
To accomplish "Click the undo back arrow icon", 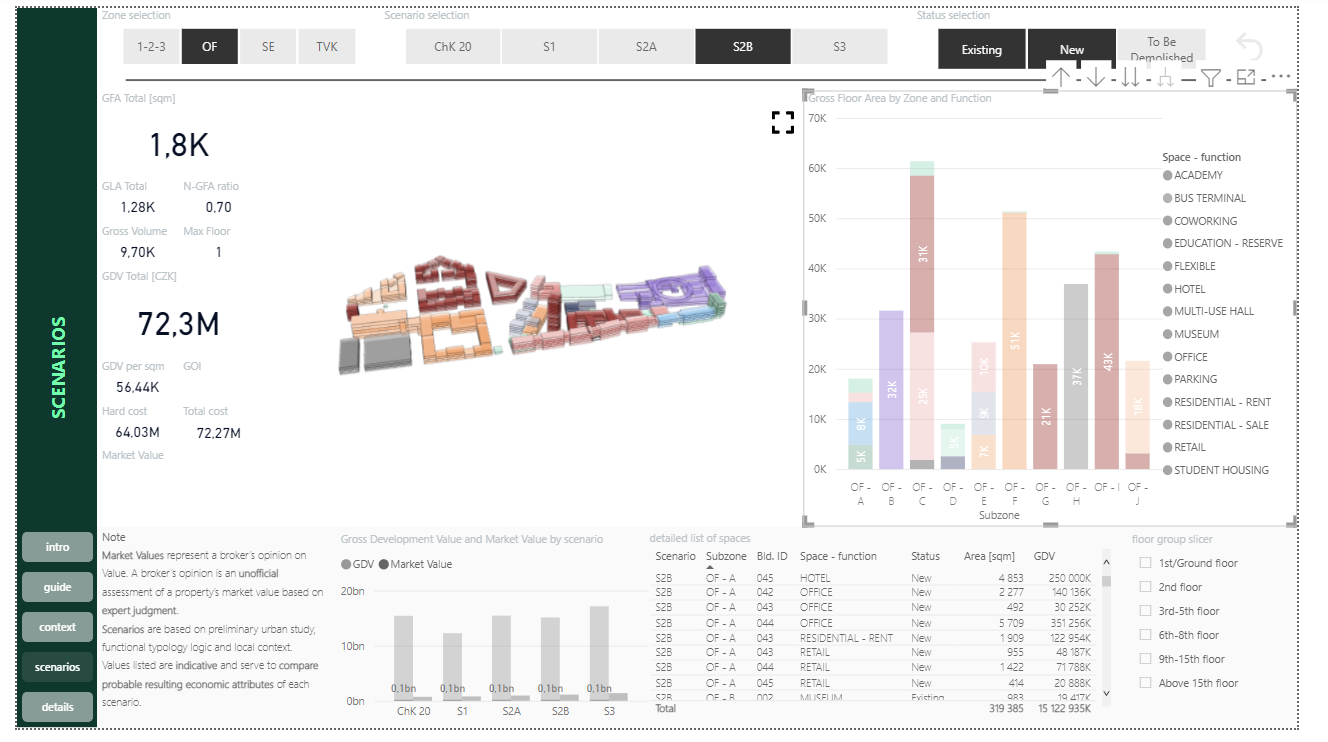I will (1249, 47).
